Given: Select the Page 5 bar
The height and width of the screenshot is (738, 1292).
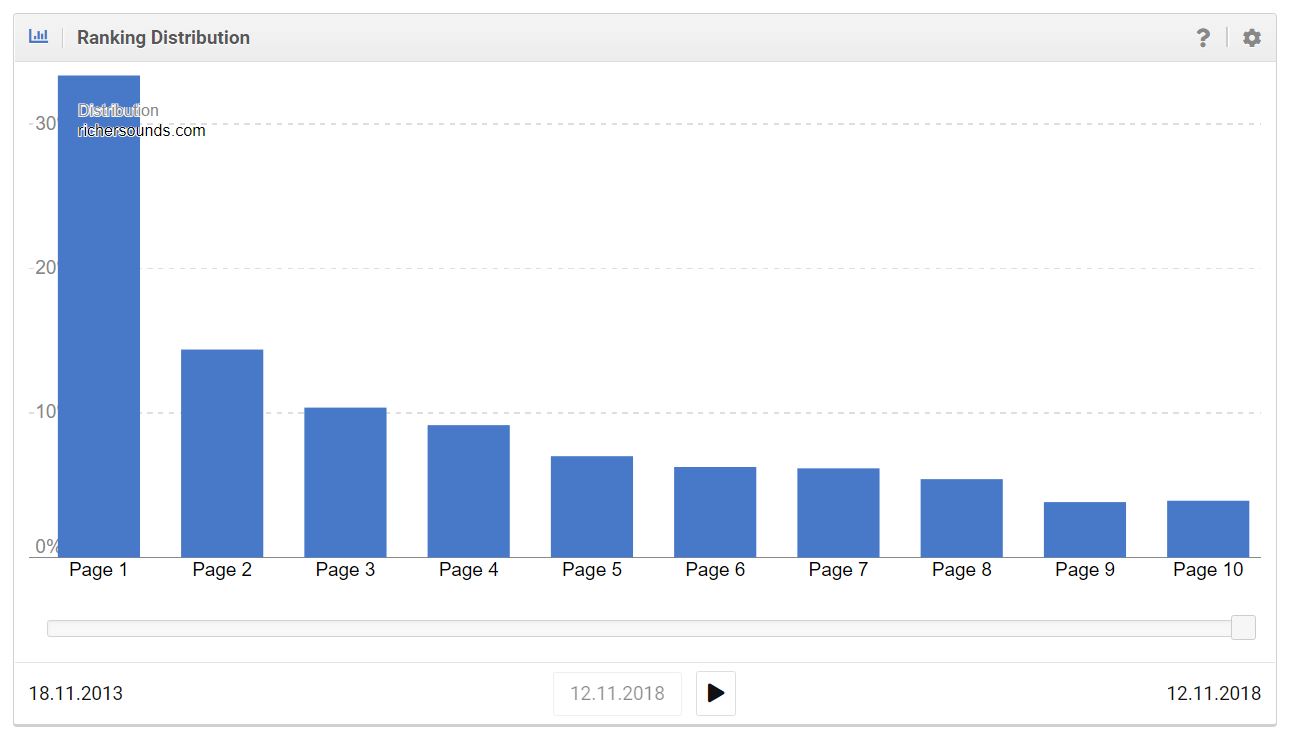Looking at the screenshot, I should 592,506.
